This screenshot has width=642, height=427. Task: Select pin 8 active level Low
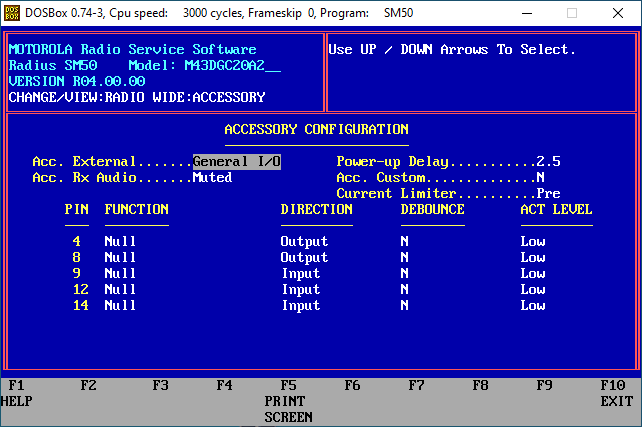tap(533, 257)
